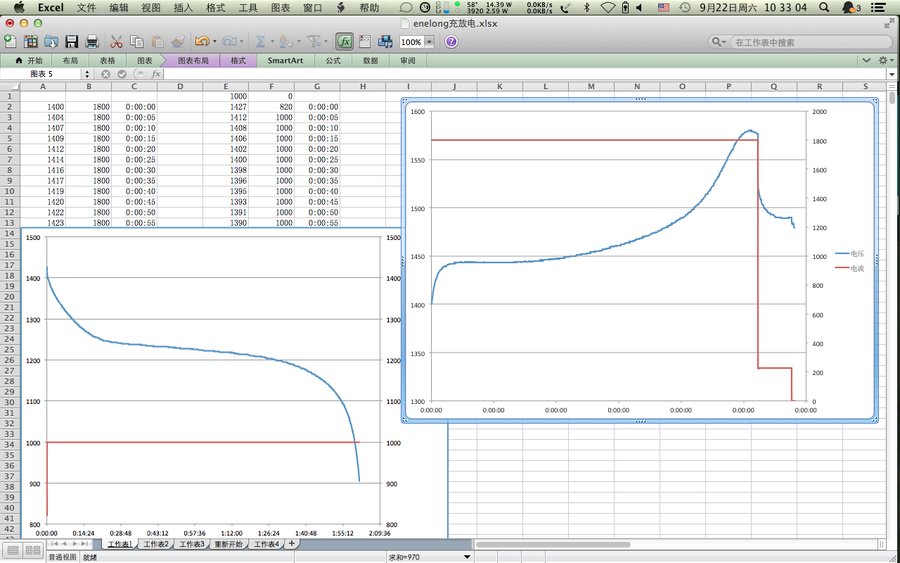Open the 插入 menu in menu bar
Screen dimensions: 900x563
(x=183, y=7)
